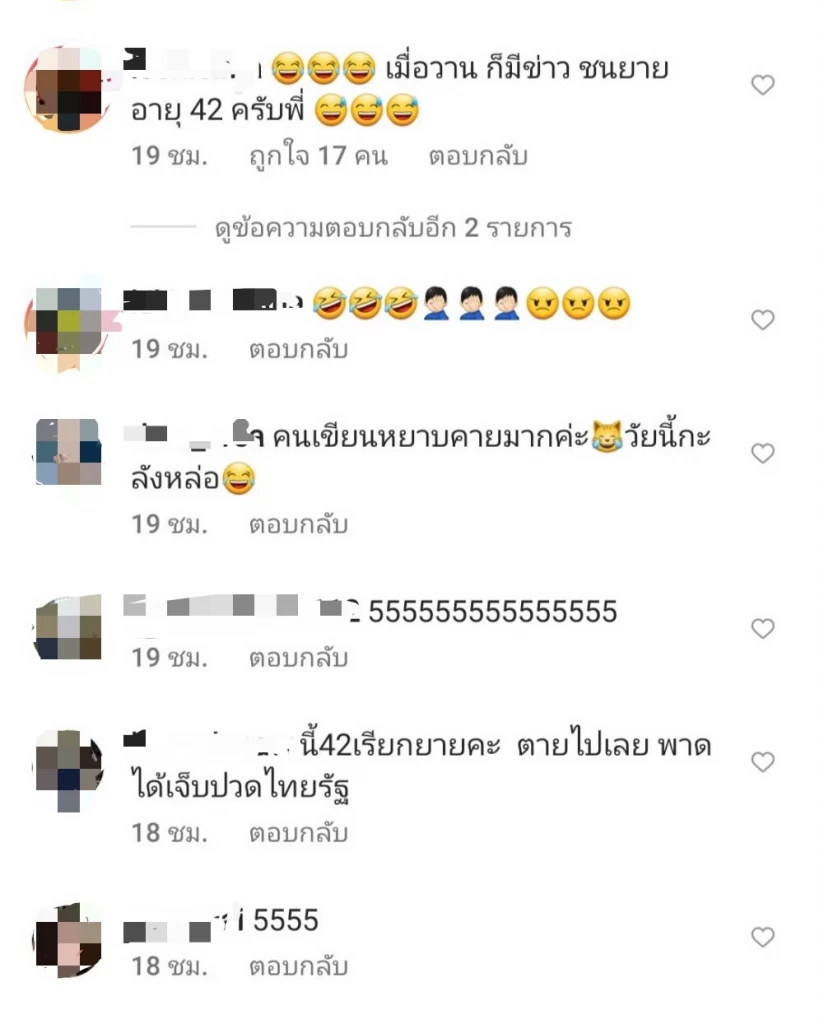
Task: Open first commenter's profile picture
Action: point(68,88)
